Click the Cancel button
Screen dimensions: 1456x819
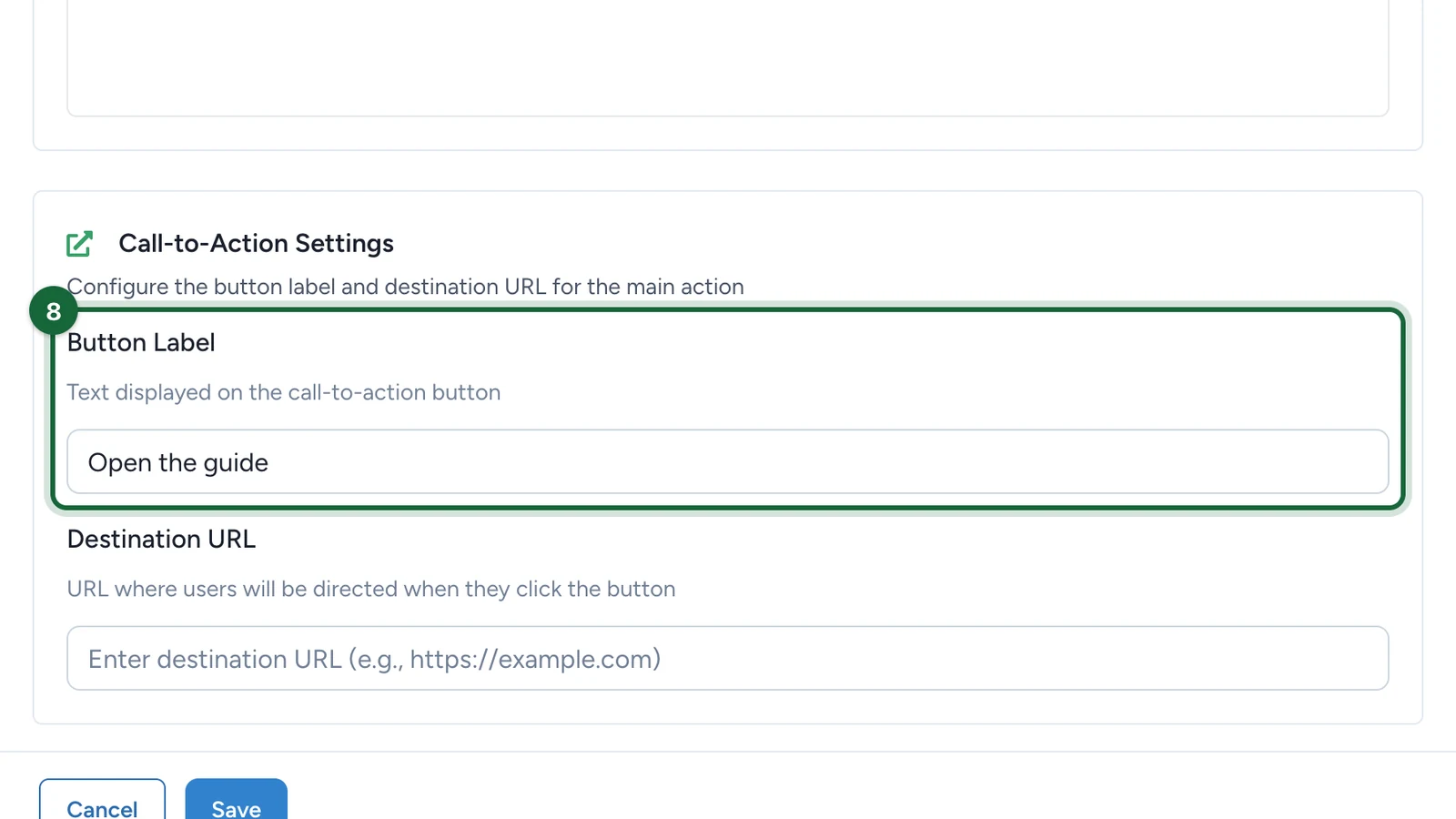102,799
